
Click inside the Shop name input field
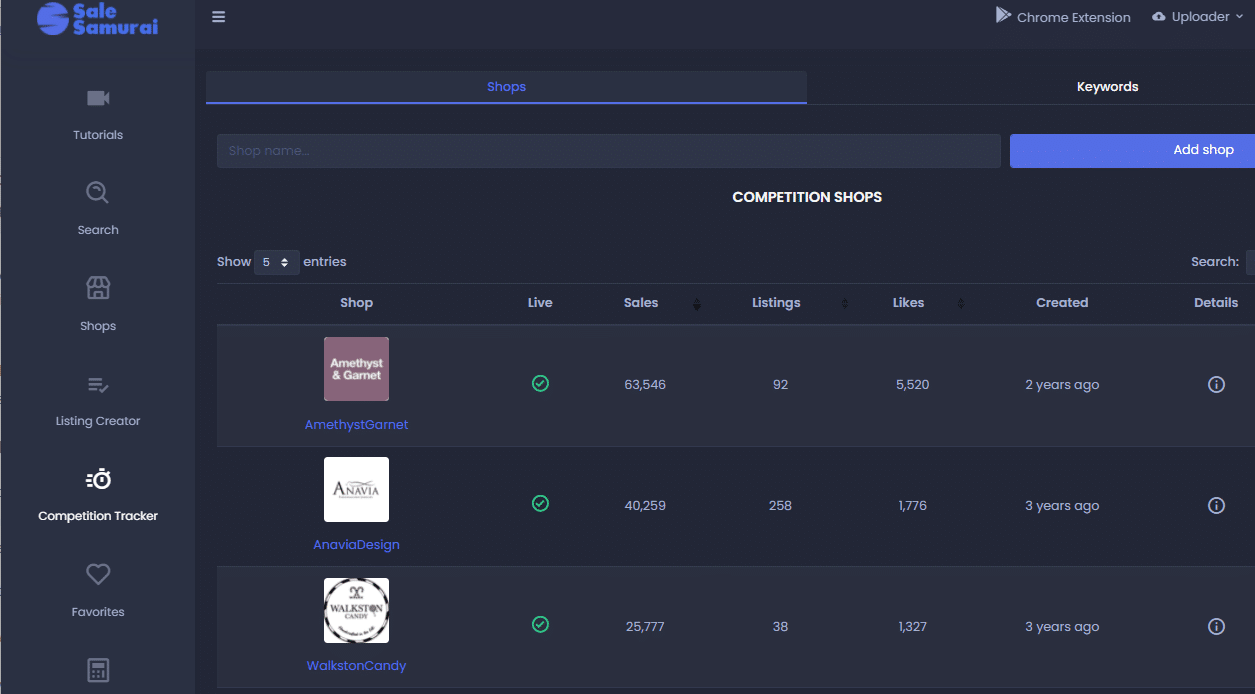pos(608,150)
